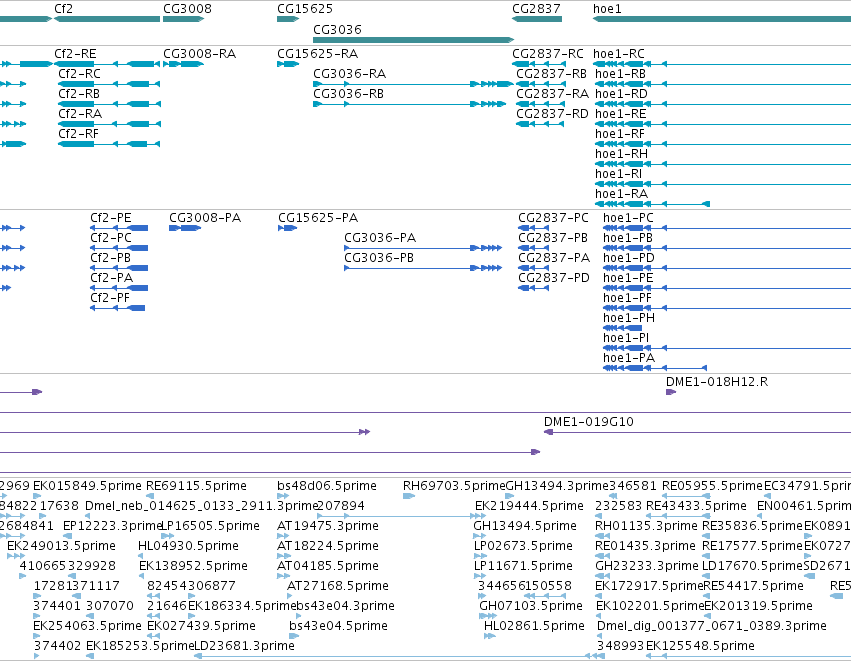Click protein Cf2-PE label
The image size is (851, 661).
click(111, 218)
